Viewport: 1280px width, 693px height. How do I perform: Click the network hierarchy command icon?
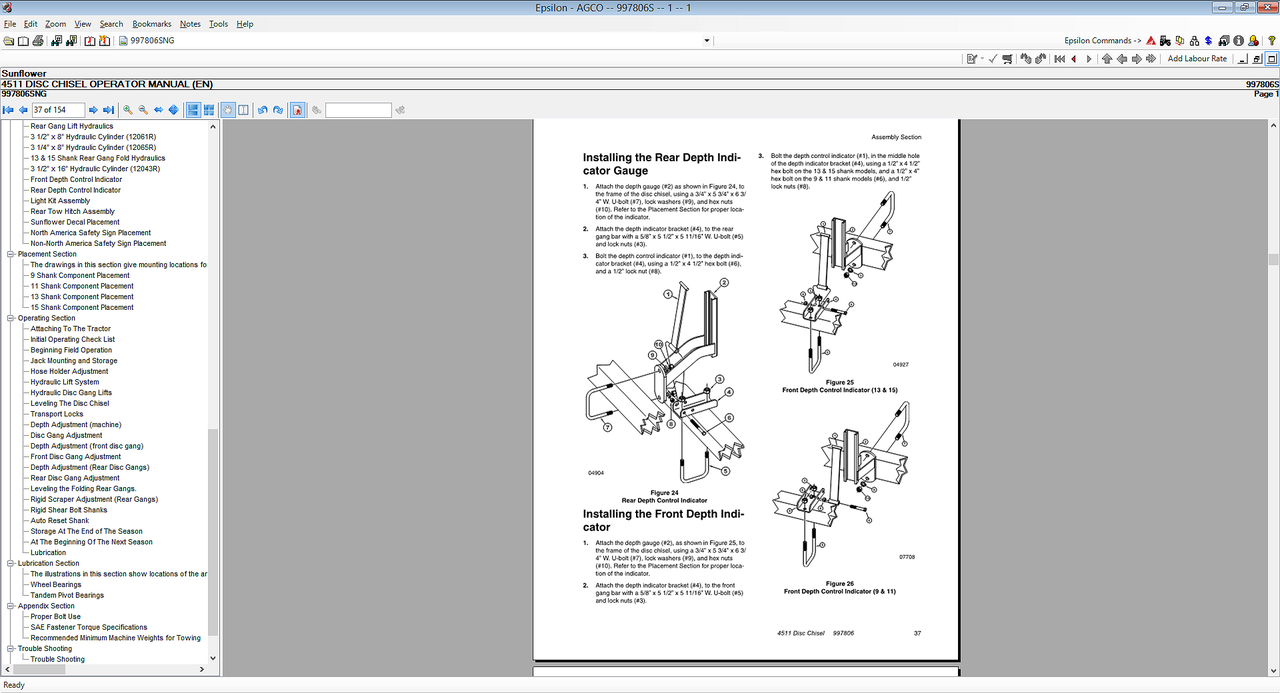click(x=1194, y=41)
